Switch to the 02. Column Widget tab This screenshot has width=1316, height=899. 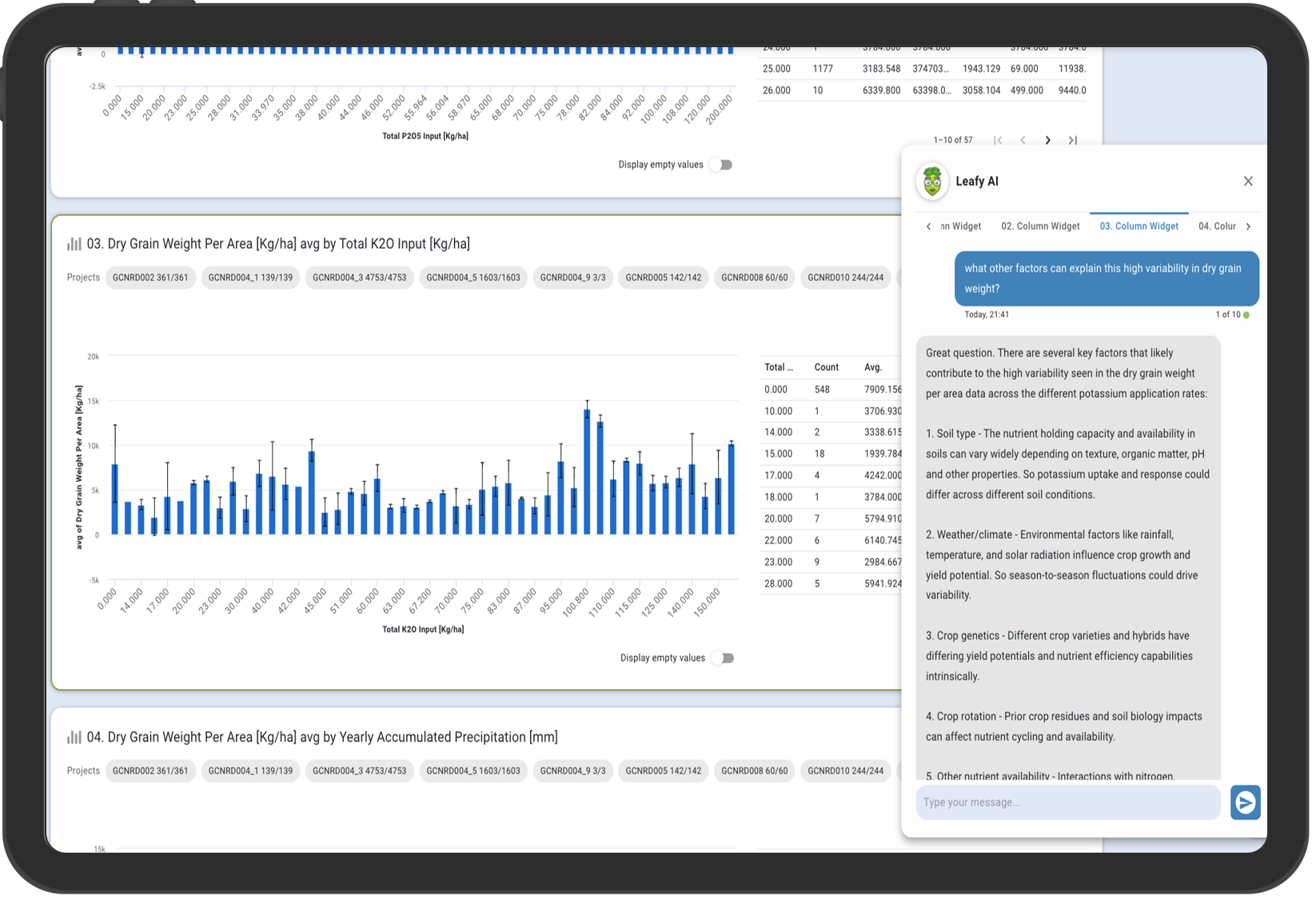pyautogui.click(x=1040, y=226)
